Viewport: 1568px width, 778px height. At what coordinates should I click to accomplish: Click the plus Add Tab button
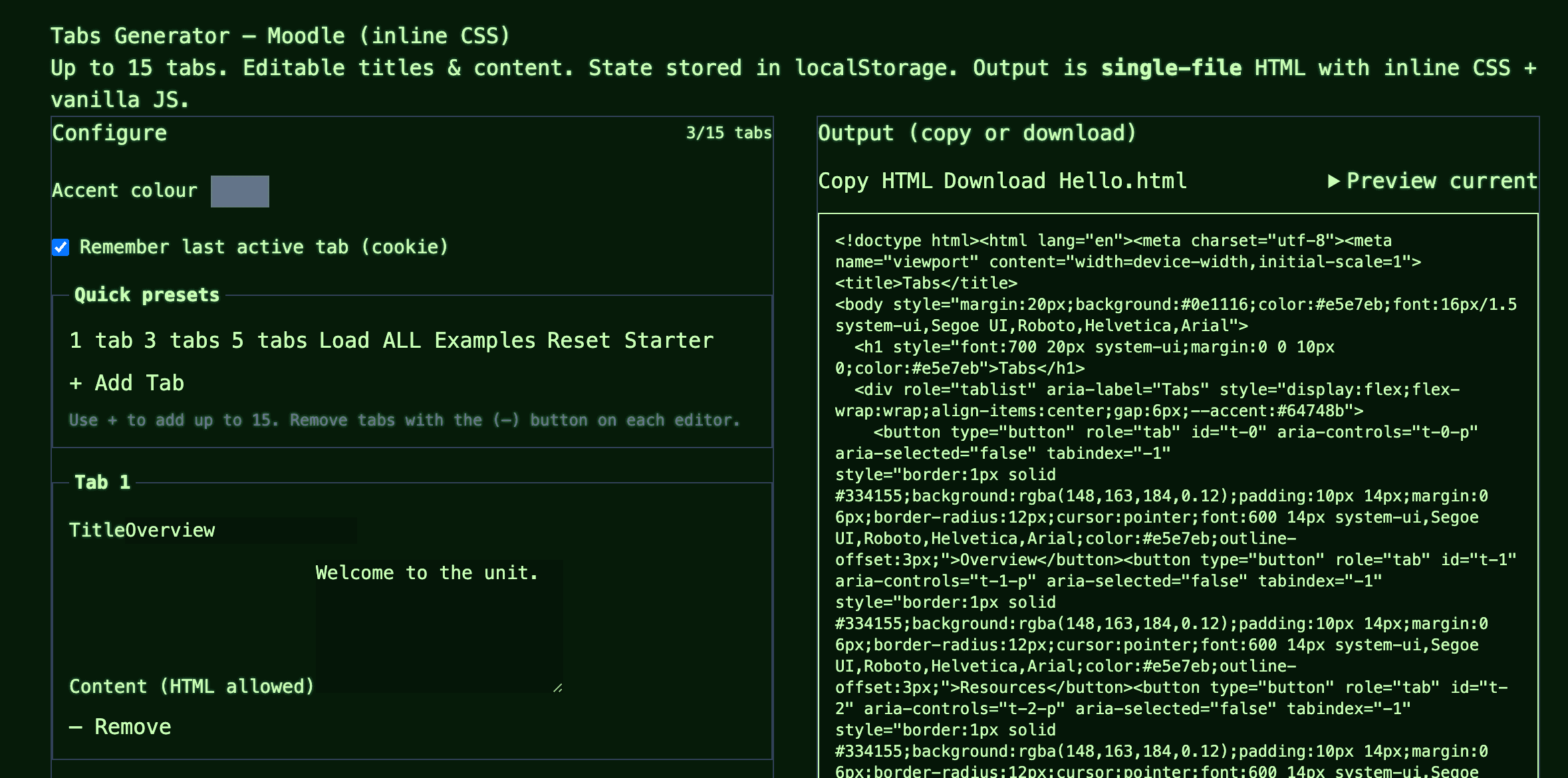tap(126, 383)
